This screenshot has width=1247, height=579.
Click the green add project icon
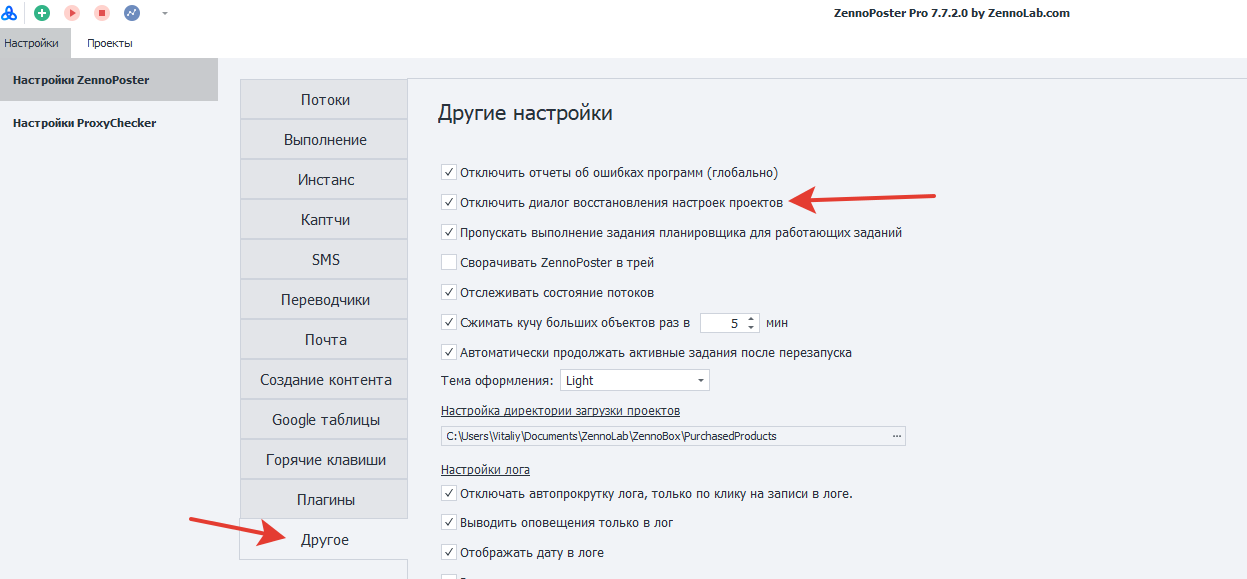pyautogui.click(x=42, y=13)
